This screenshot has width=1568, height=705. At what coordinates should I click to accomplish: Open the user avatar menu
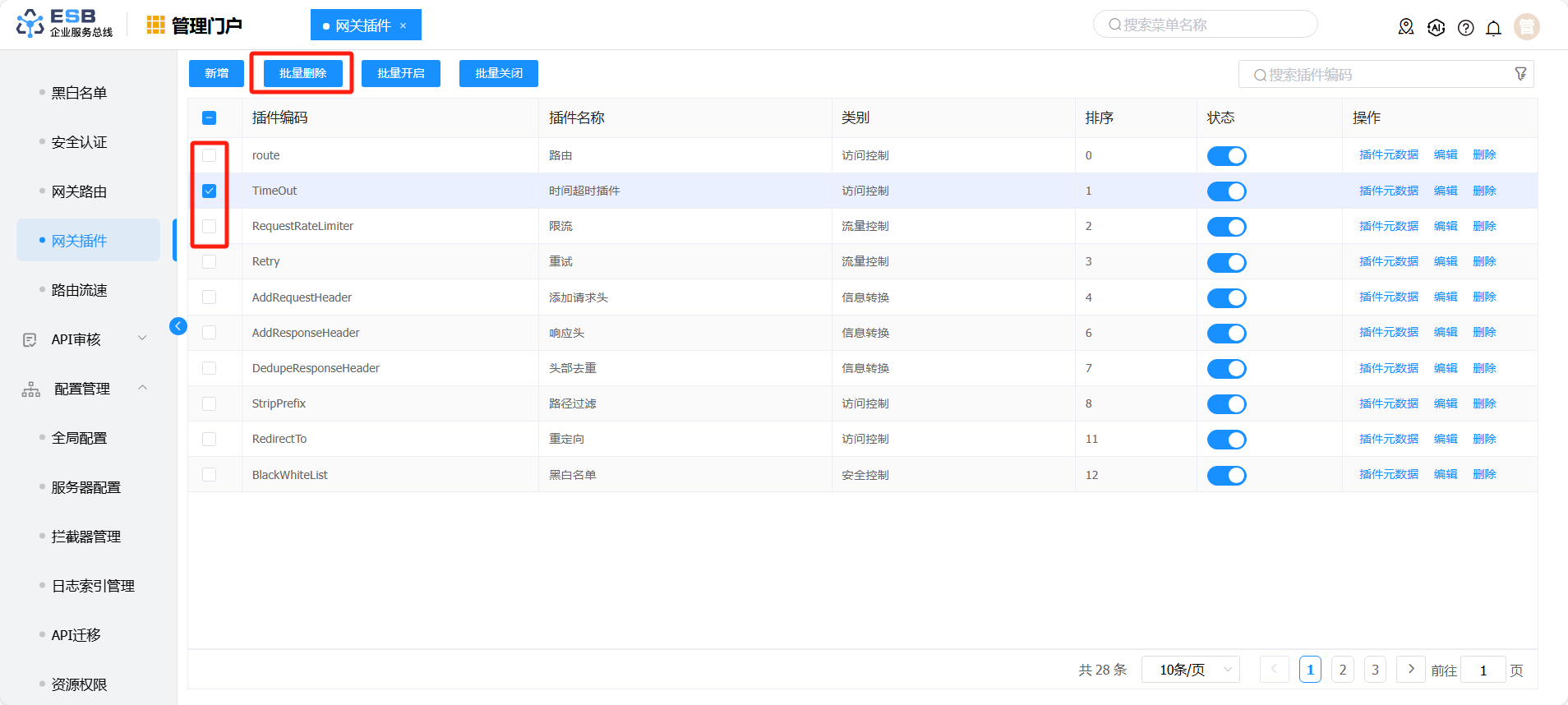pos(1526,27)
